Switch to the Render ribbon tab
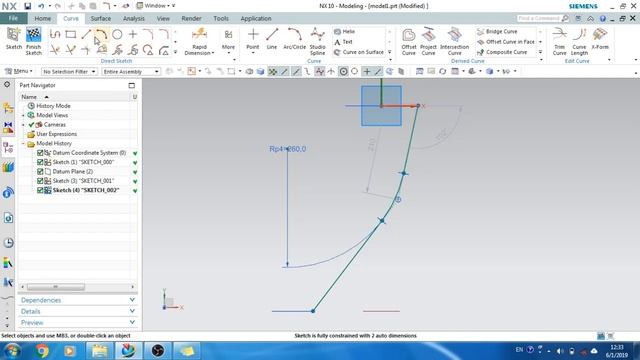Screen dimensions: 640x360 click(x=191, y=18)
